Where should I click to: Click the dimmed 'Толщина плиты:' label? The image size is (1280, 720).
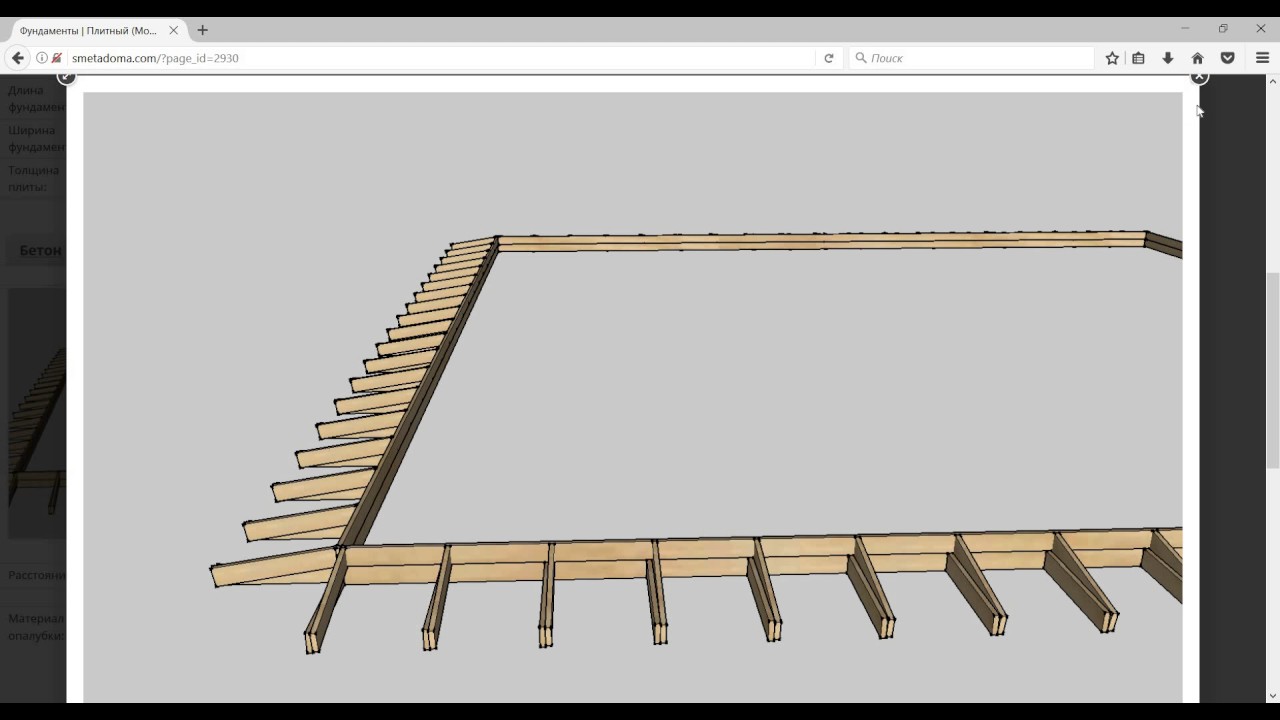34,178
